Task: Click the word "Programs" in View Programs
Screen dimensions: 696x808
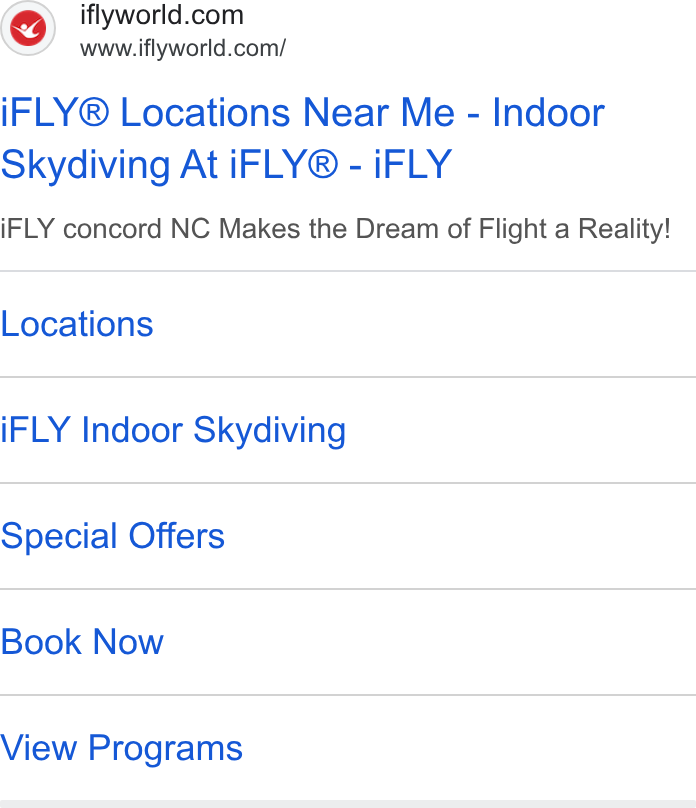Action: click(x=165, y=748)
